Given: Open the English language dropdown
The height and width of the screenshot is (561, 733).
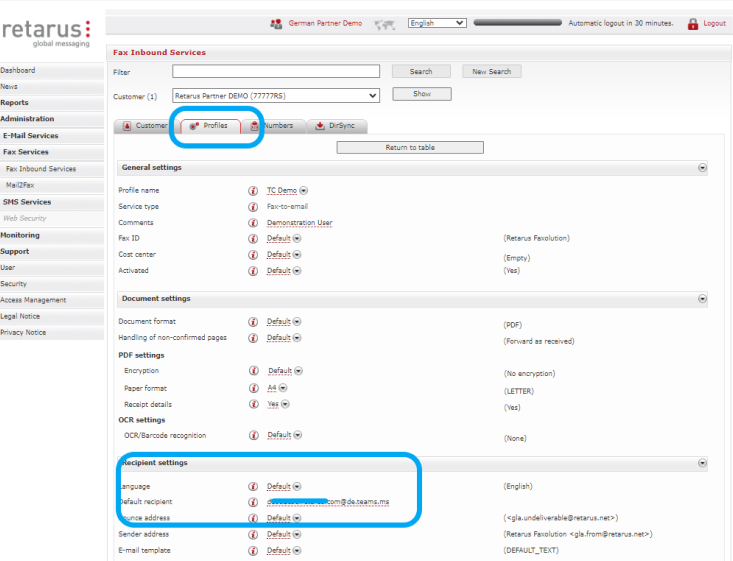Looking at the screenshot, I should click(437, 23).
